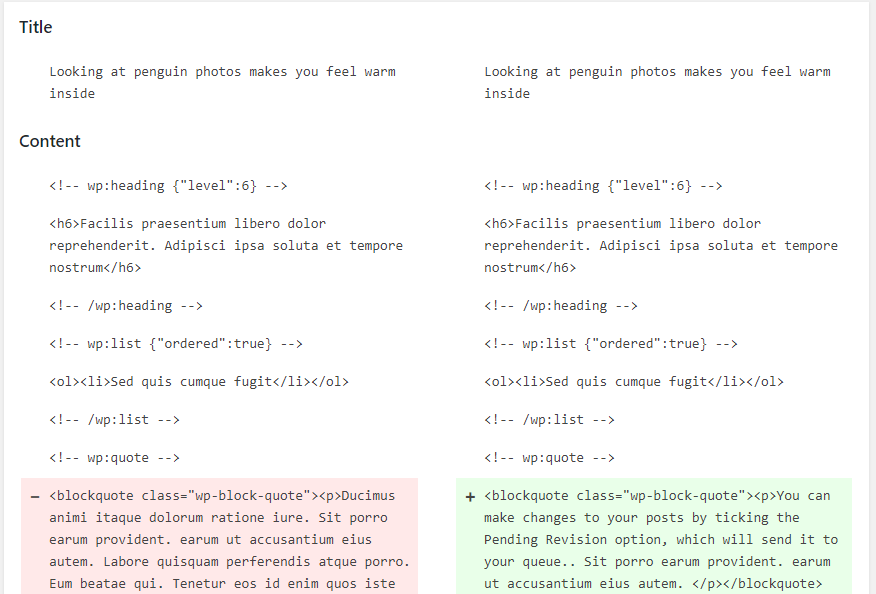The height and width of the screenshot is (594, 876).
Task: Click the right wp:list ordered comment line
Action: point(611,344)
